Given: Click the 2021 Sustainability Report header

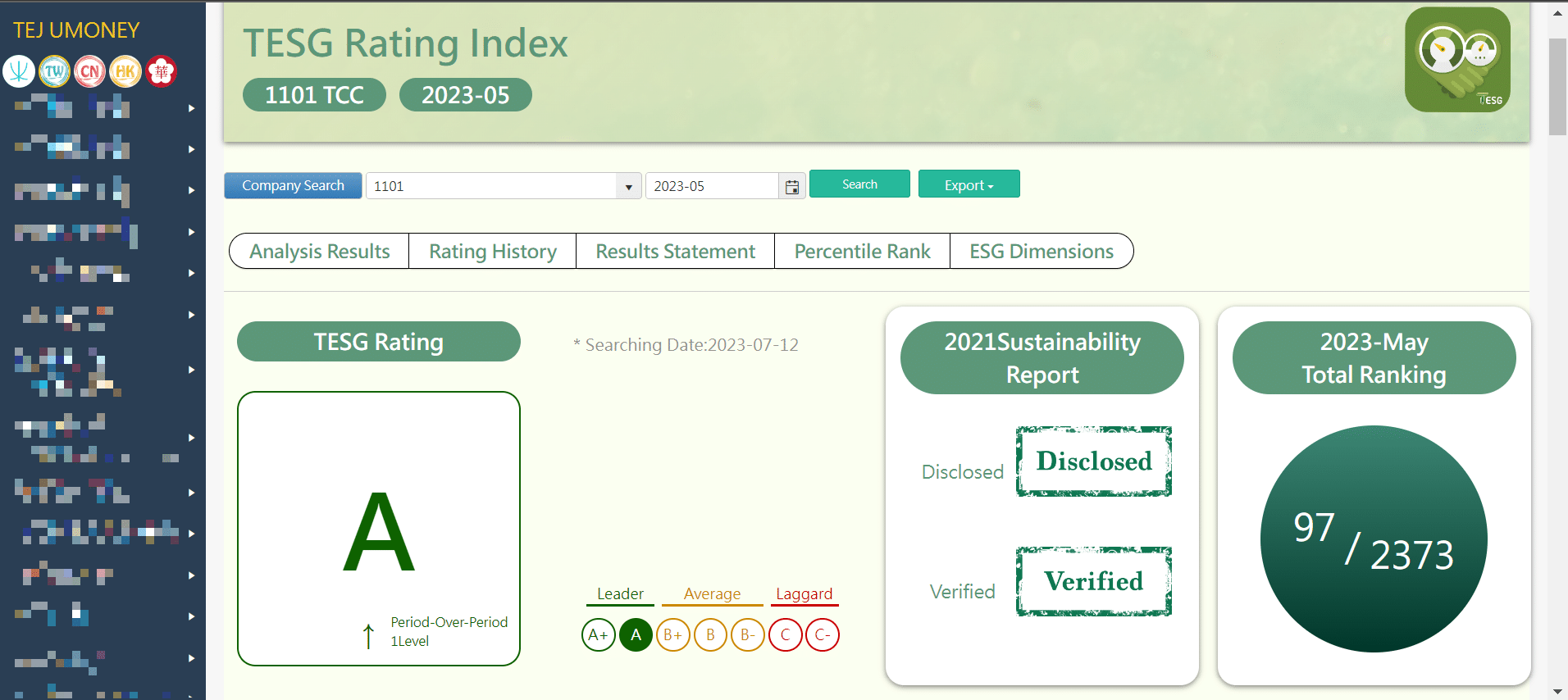Looking at the screenshot, I should tap(1042, 358).
